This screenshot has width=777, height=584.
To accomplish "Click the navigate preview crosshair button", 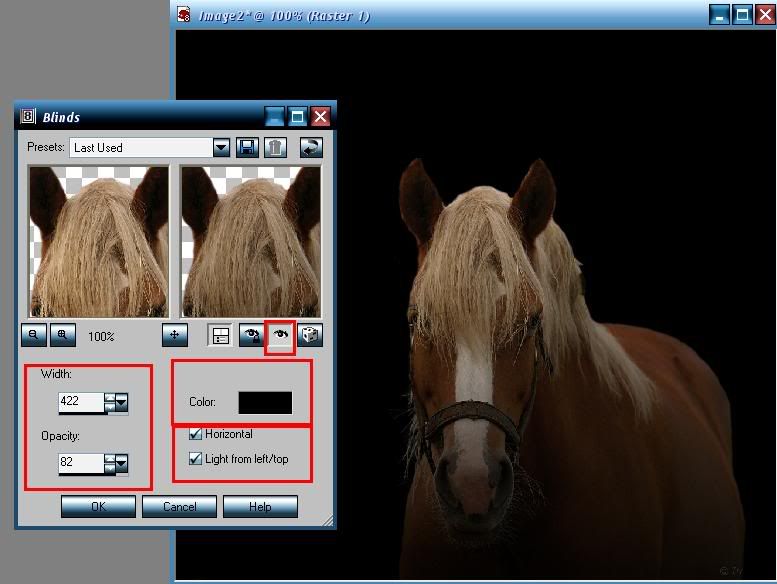I will point(174,335).
